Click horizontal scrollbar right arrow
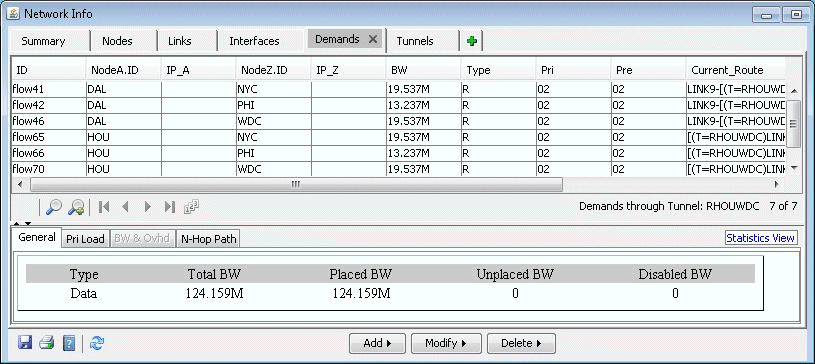 point(778,184)
